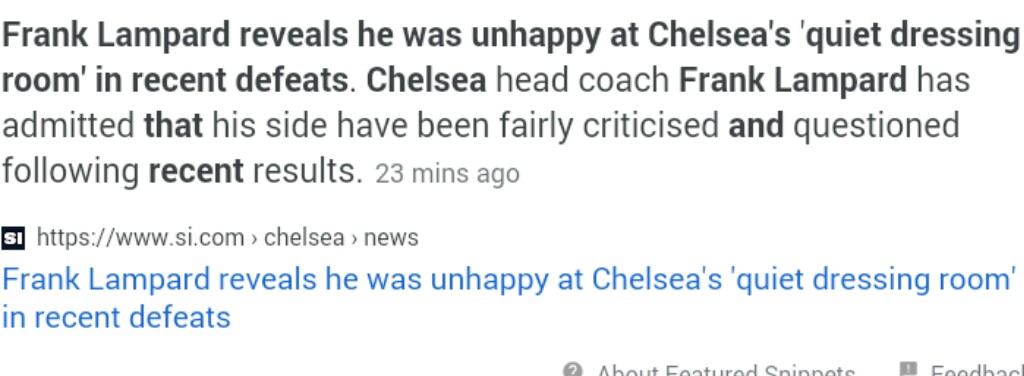
Task: Click the https://www.si.com URL
Action: pos(140,238)
